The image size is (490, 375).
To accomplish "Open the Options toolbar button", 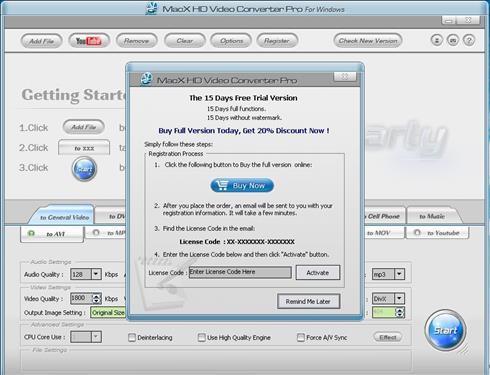I will tap(231, 41).
